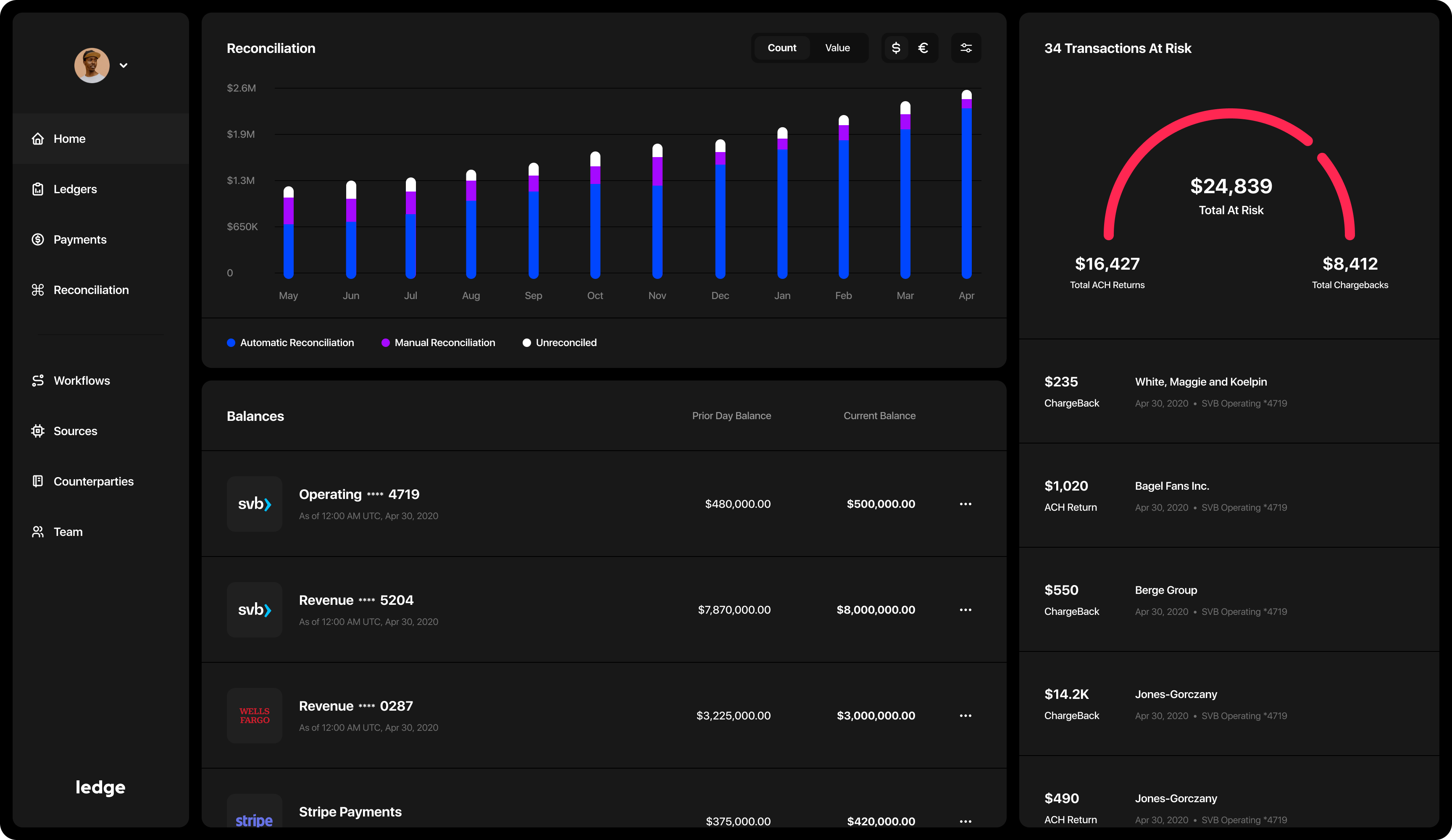Click the Sources chip icon

[38, 431]
